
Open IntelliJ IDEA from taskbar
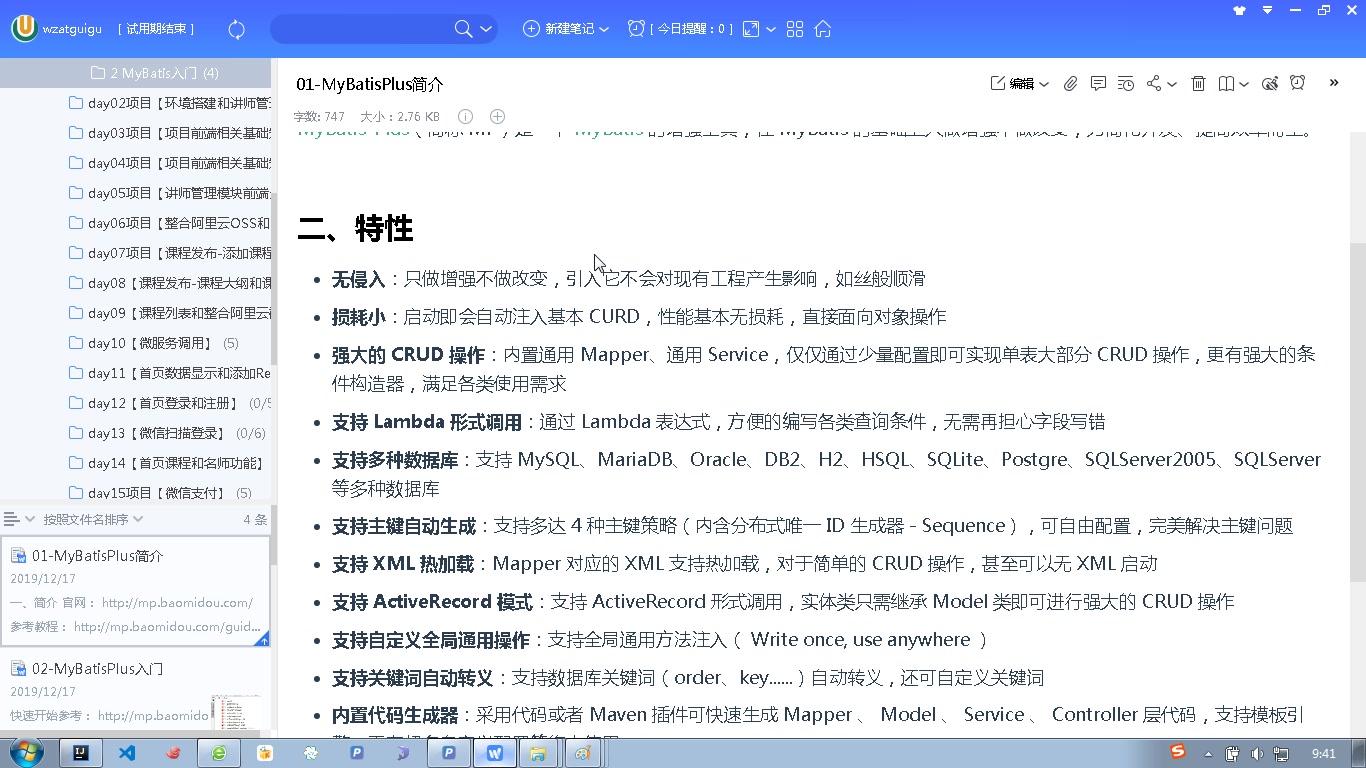pos(81,753)
